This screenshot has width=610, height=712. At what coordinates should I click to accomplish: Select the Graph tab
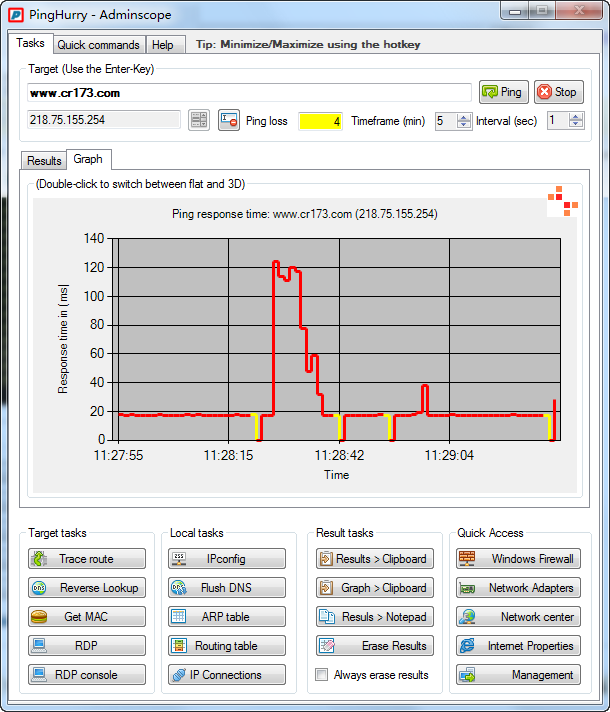[x=88, y=159]
